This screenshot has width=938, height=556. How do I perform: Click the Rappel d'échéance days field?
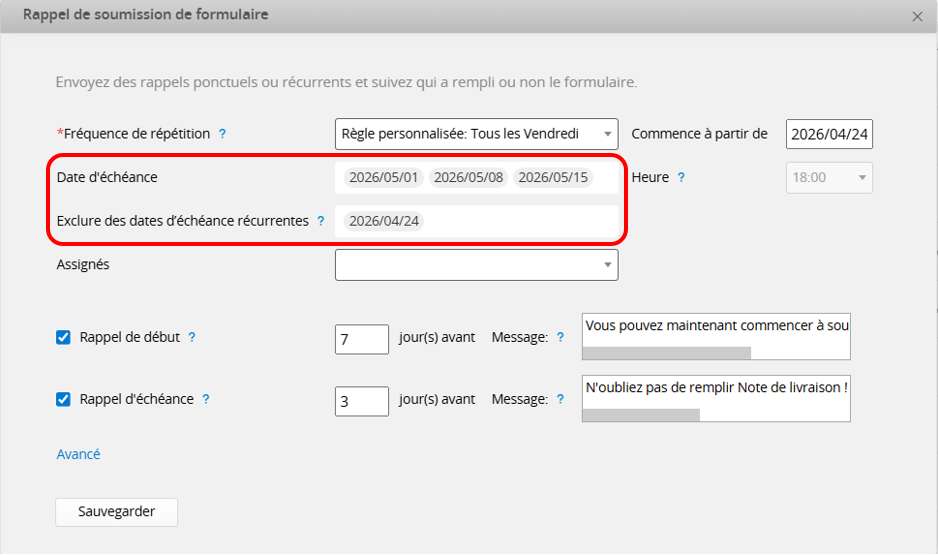pyautogui.click(x=361, y=401)
